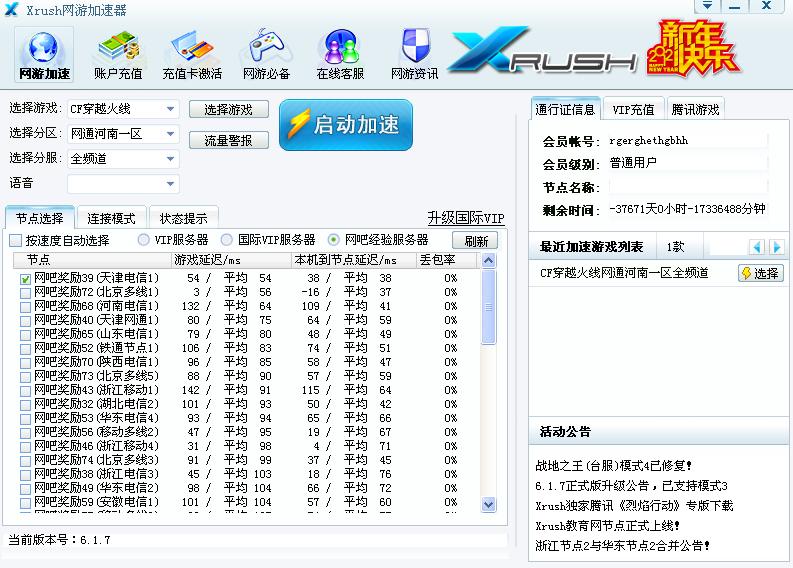Open 网游必备 gamepad icon
Image resolution: width=793 pixels, height=568 pixels.
(267, 55)
